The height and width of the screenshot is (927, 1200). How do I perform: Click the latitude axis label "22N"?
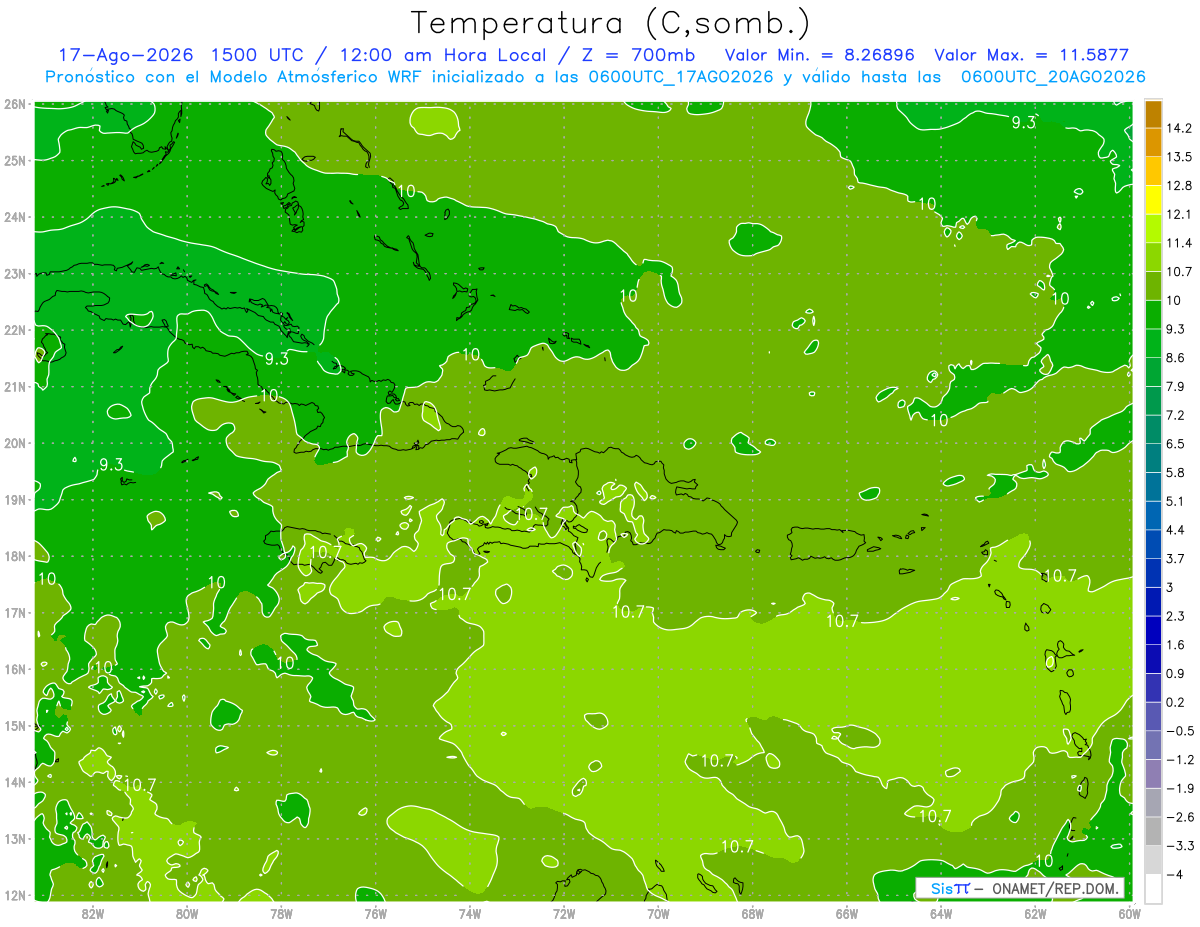tap(14, 330)
